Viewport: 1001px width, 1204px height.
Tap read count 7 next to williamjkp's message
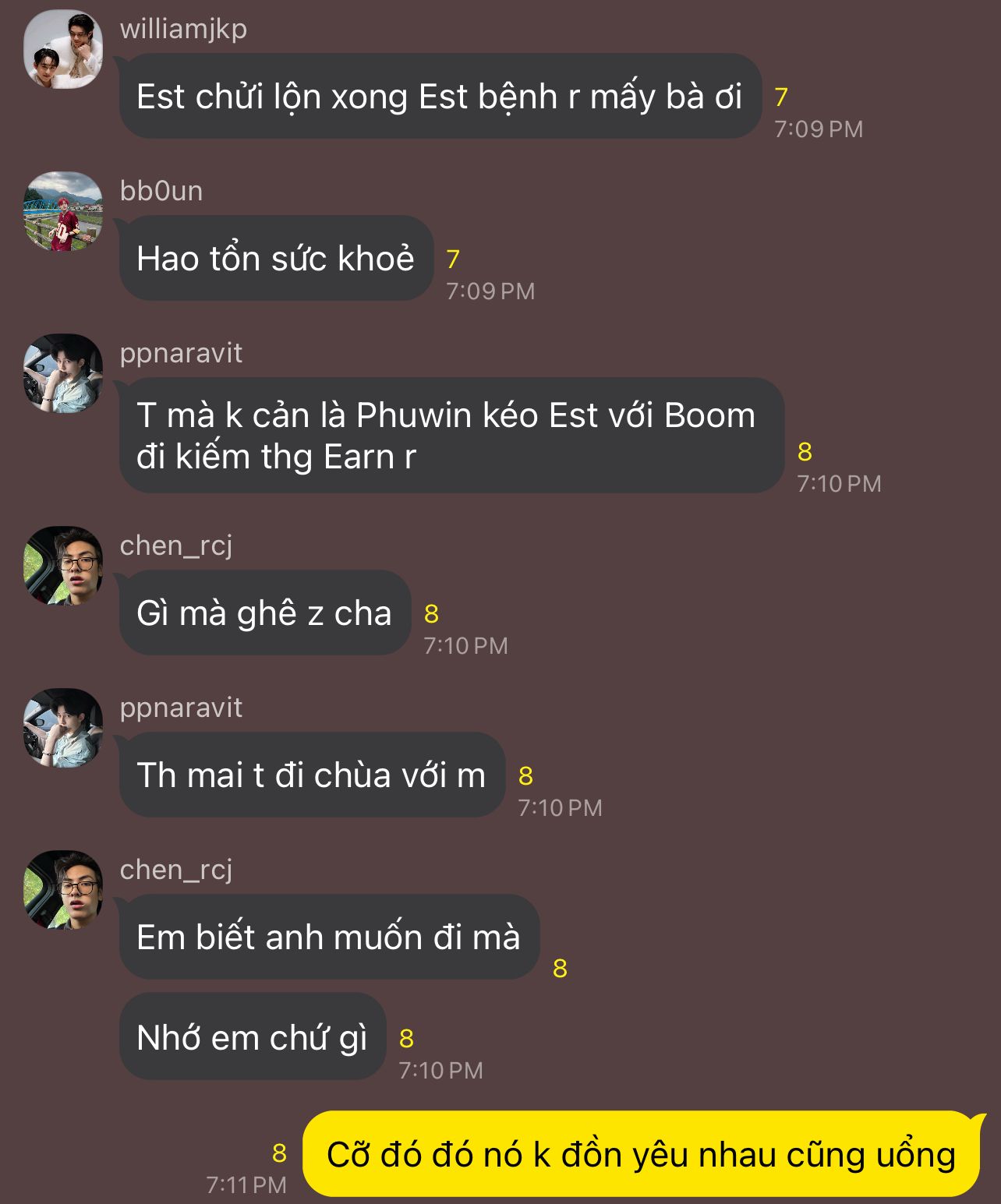pos(781,97)
